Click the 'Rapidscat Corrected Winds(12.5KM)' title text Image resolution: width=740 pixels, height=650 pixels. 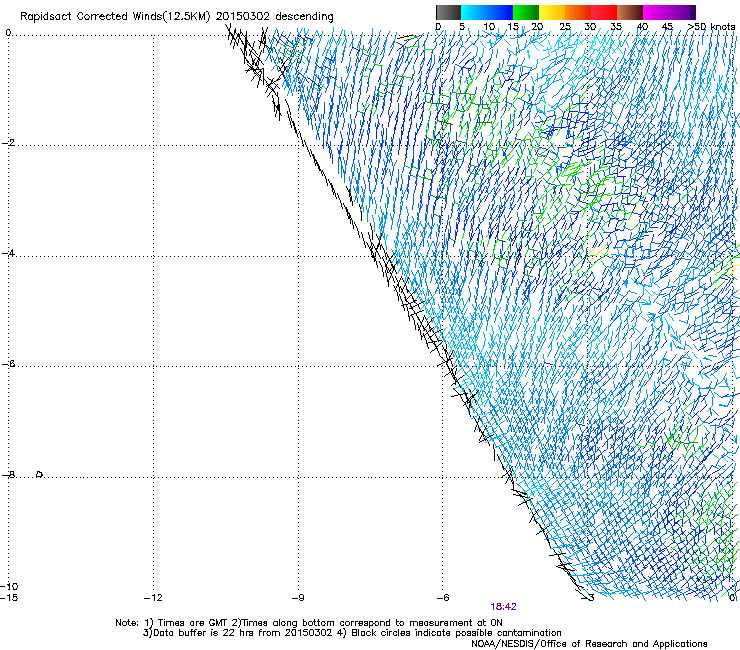[x=115, y=17]
